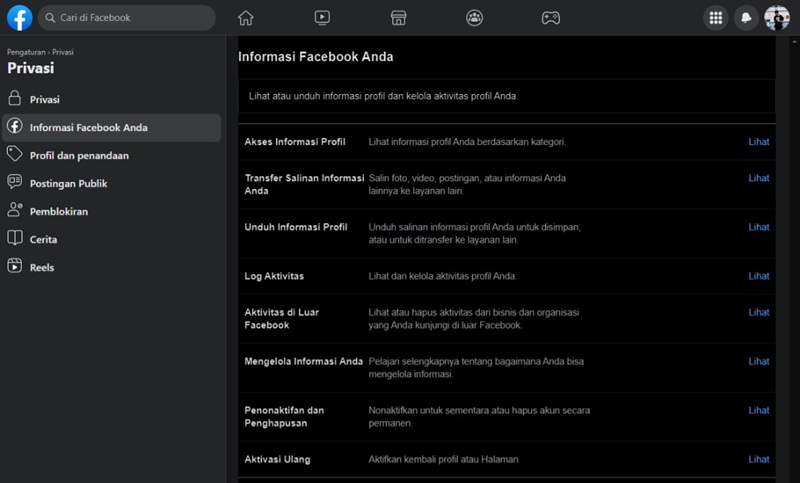Click Lihat next to Unduh Informasi Profil
Screen dimensions: 800x483
[758, 227]
